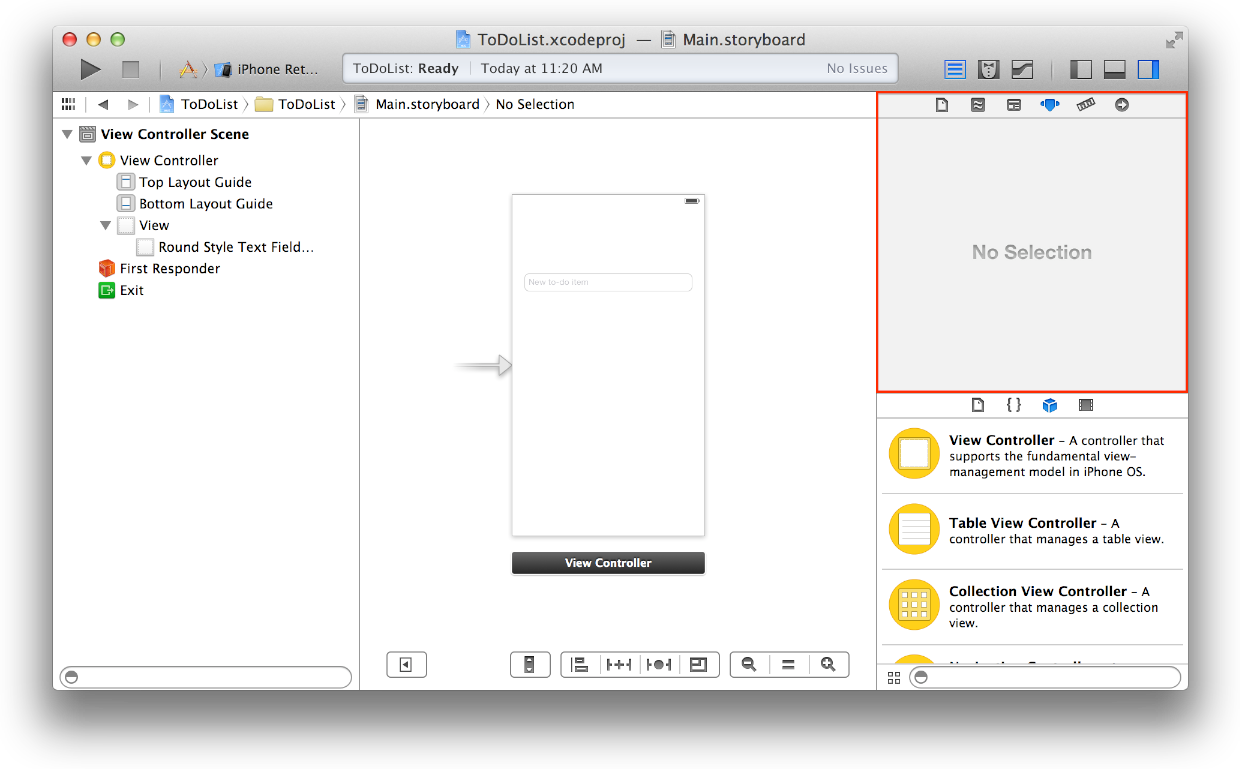Image resolution: width=1240 pixels, height=769 pixels.
Task: Choose the iPhone Retina destination in scheme selector
Action: (268, 69)
